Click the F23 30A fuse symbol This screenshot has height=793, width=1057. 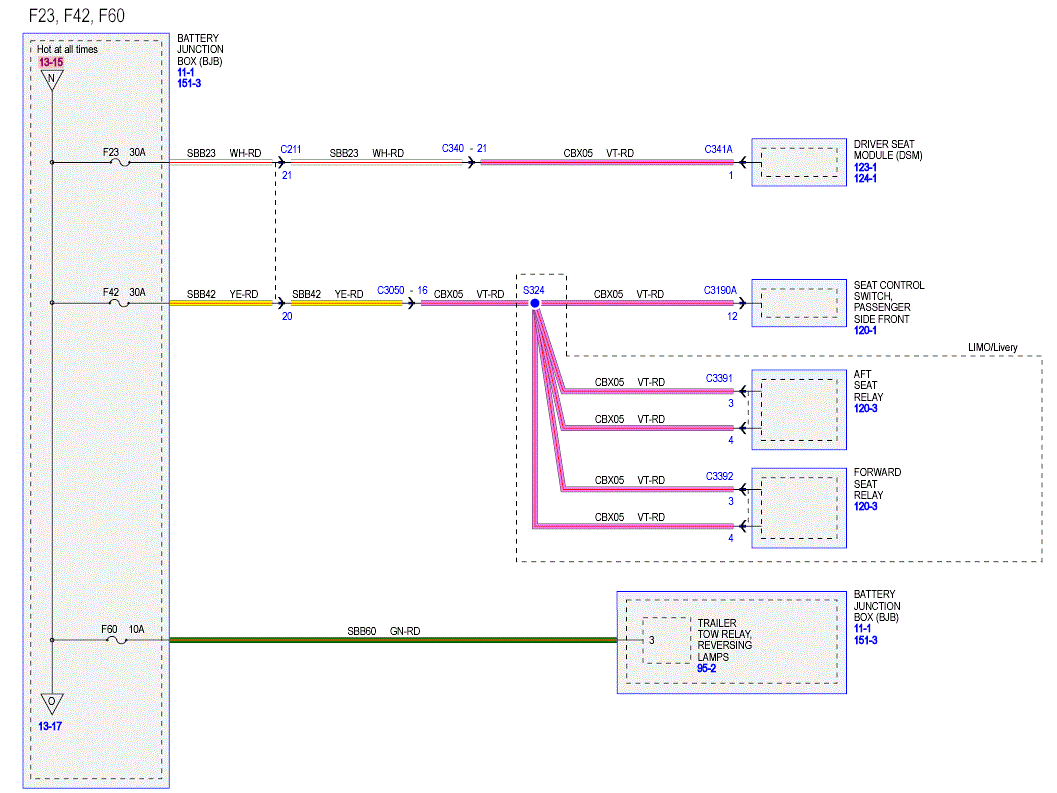click(x=120, y=162)
